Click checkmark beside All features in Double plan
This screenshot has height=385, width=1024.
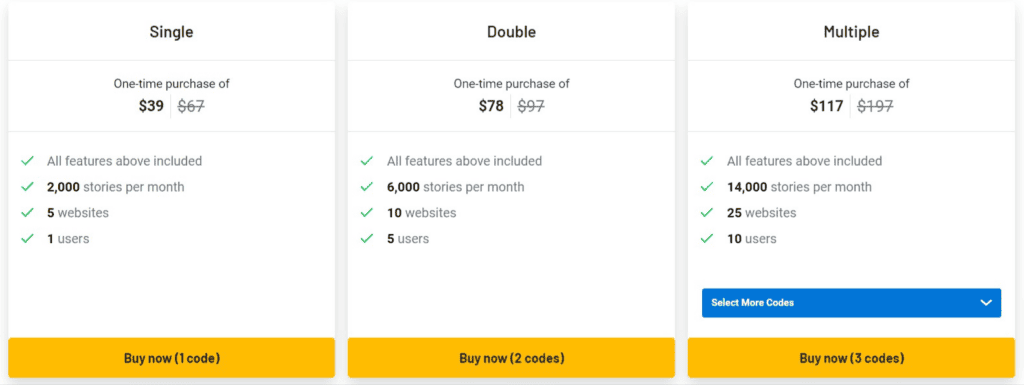pos(367,161)
